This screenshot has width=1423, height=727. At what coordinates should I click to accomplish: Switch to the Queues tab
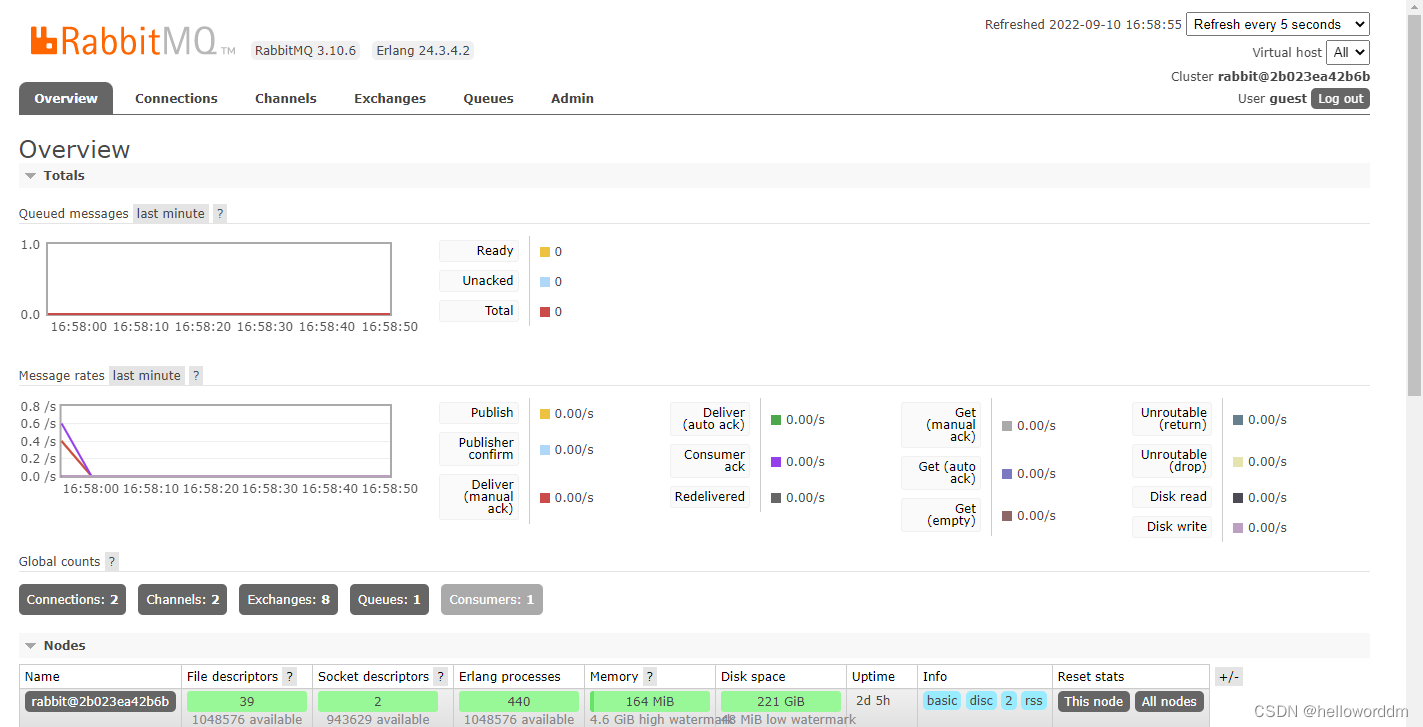488,98
